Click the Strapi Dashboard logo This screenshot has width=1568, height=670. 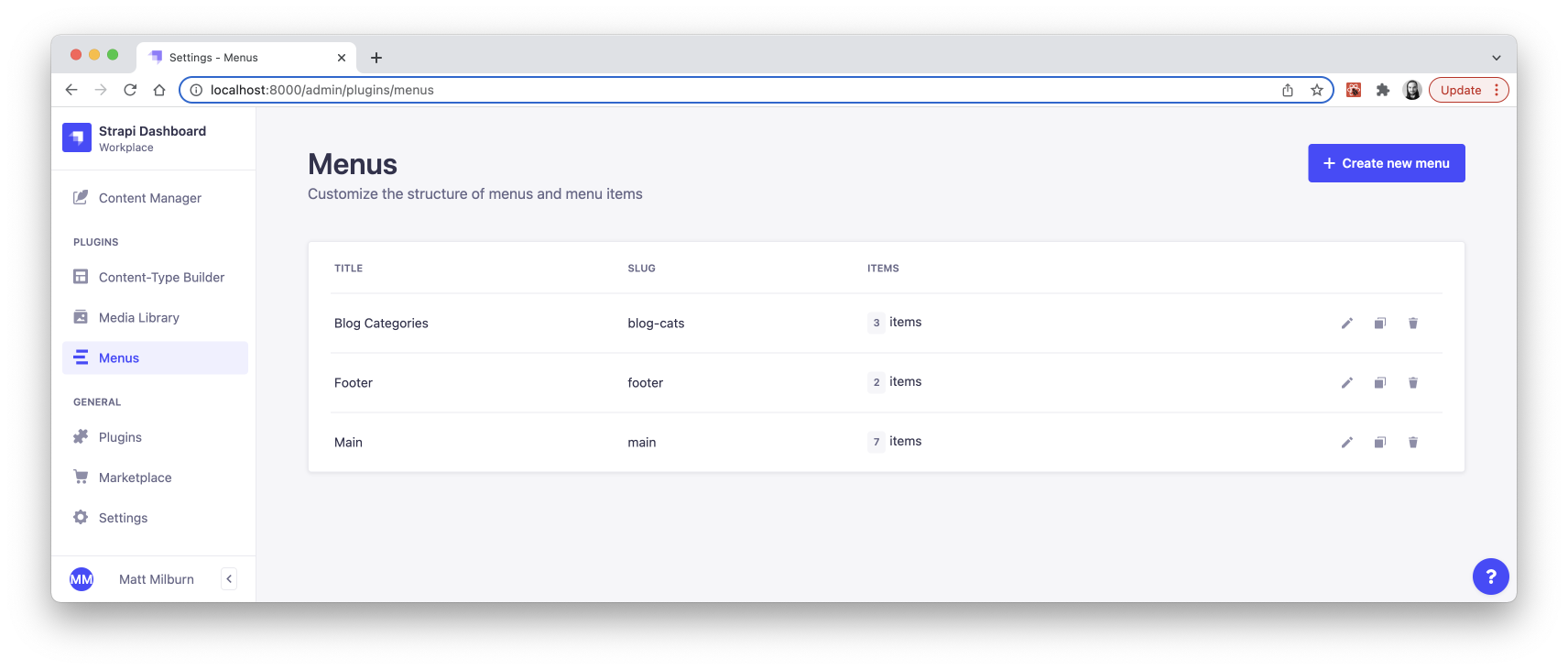click(77, 137)
